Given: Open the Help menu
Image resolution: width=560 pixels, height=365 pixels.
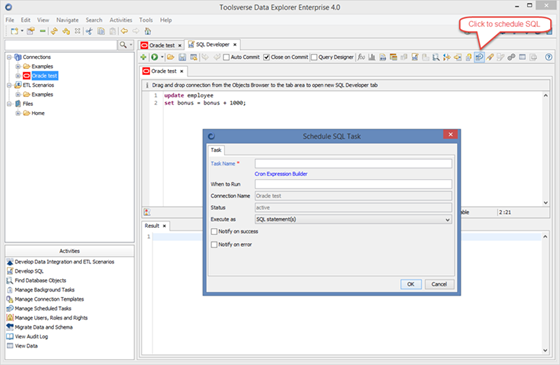Looking at the screenshot, I should pos(166,20).
